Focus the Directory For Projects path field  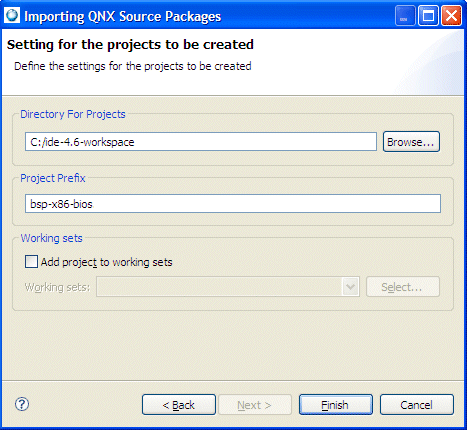coord(201,142)
